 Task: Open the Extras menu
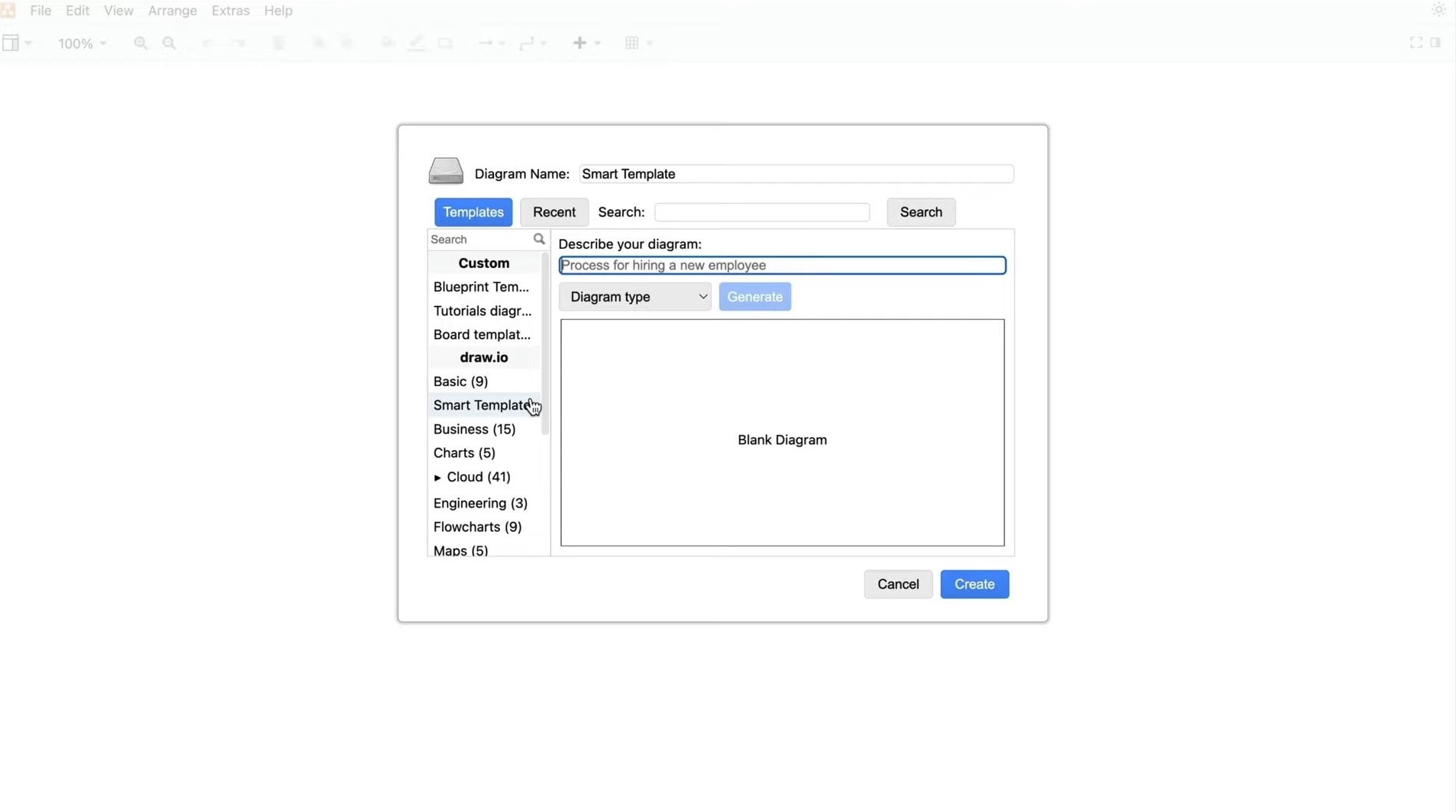tap(231, 11)
